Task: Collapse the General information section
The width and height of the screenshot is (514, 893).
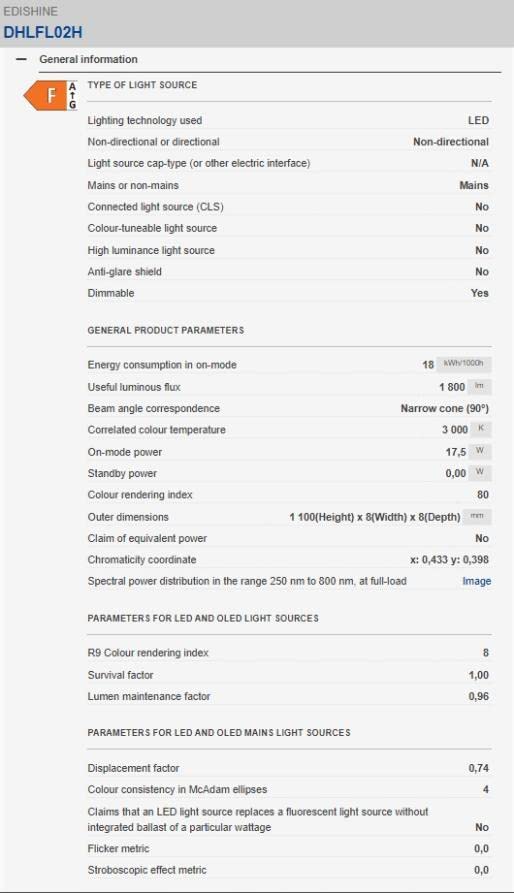Action: click(21, 59)
